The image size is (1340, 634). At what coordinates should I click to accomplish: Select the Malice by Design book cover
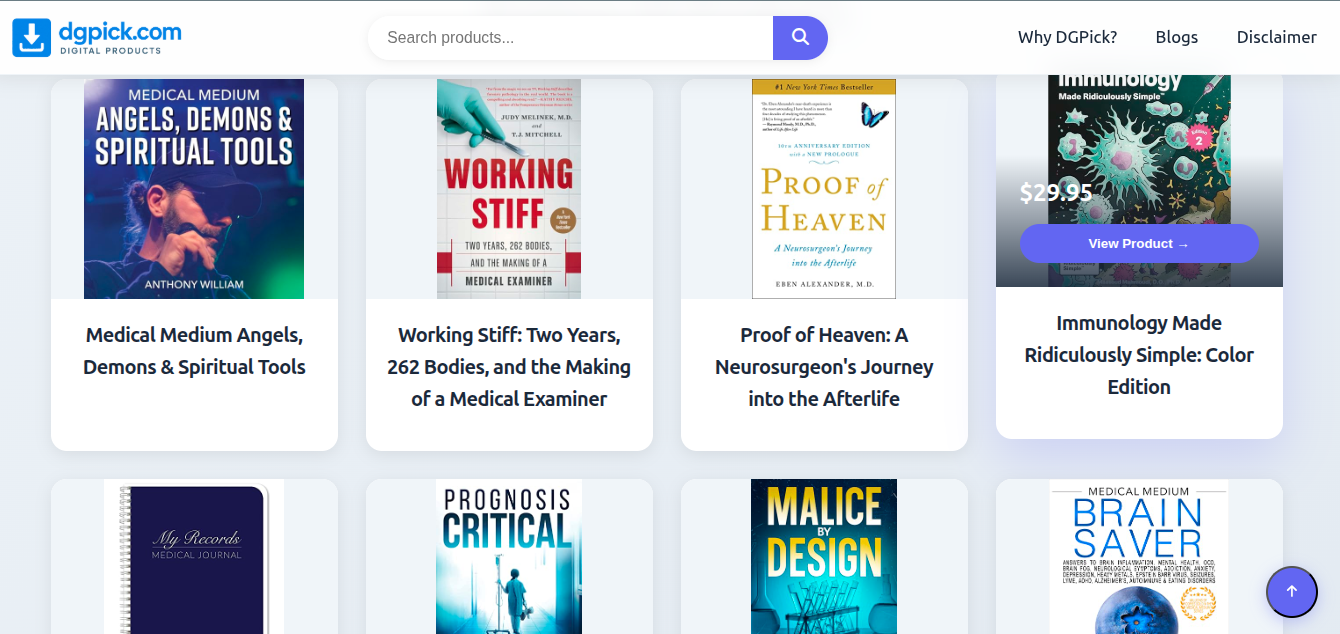click(824, 557)
